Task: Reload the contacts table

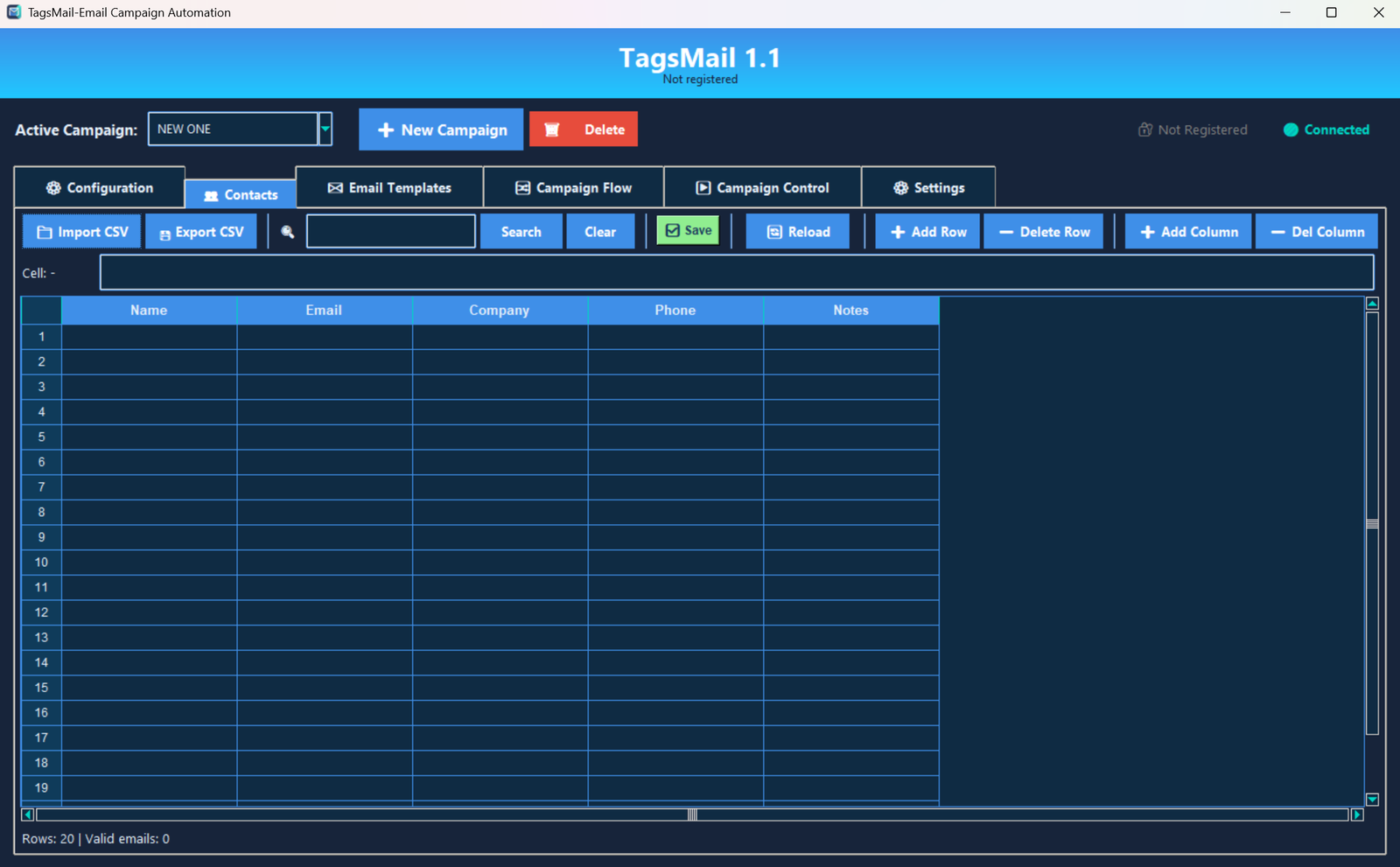Action: point(797,232)
